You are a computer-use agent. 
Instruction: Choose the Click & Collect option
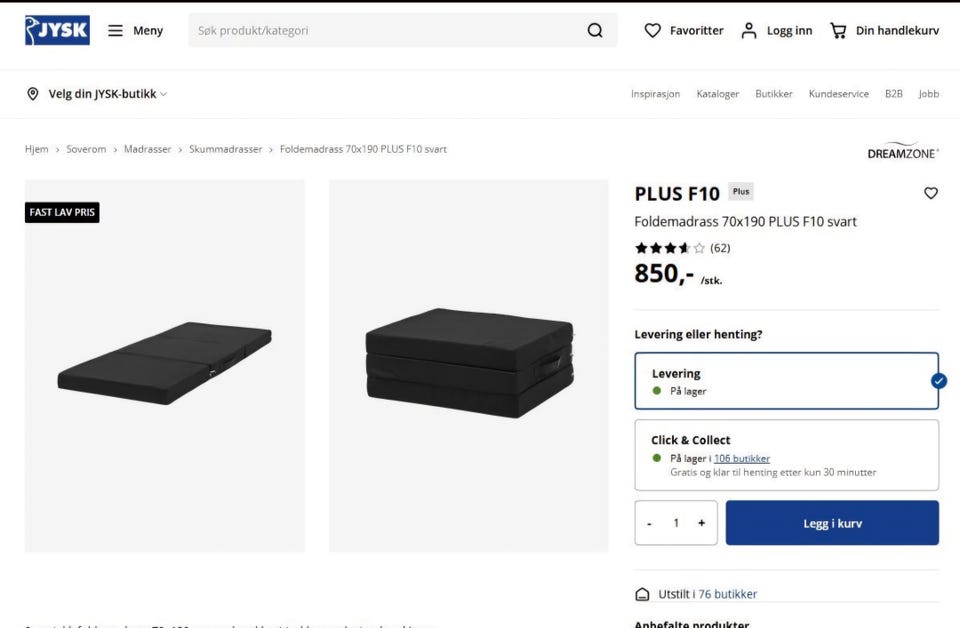786,455
